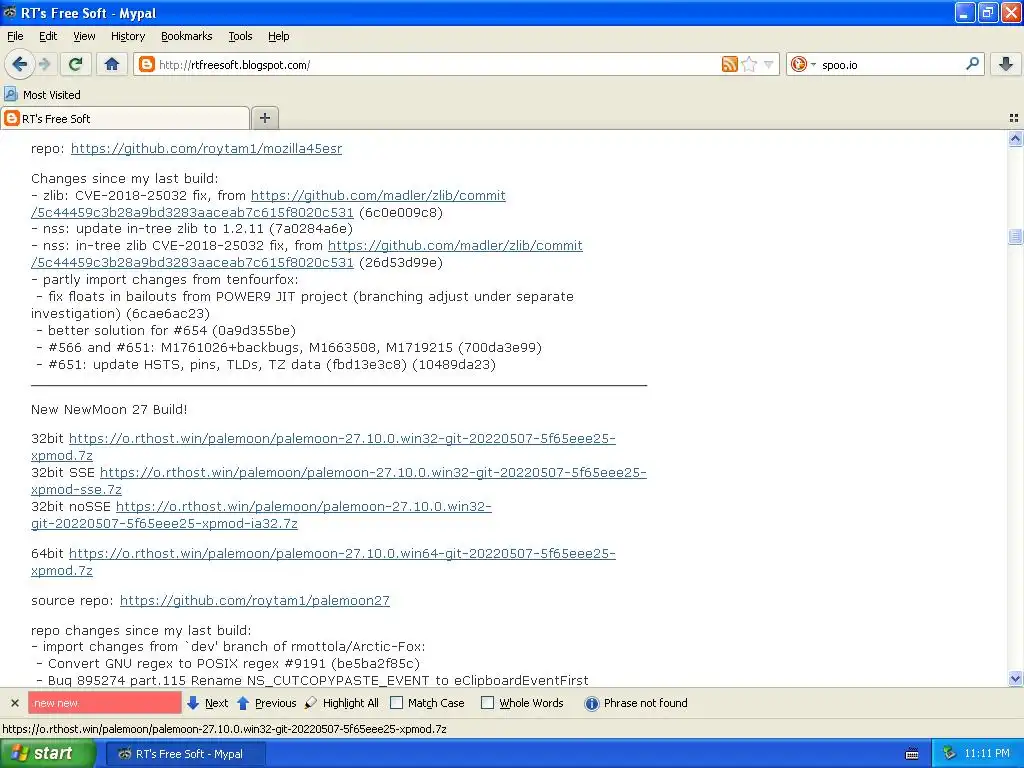Click the 11:11 PM clock

[x=986, y=753]
